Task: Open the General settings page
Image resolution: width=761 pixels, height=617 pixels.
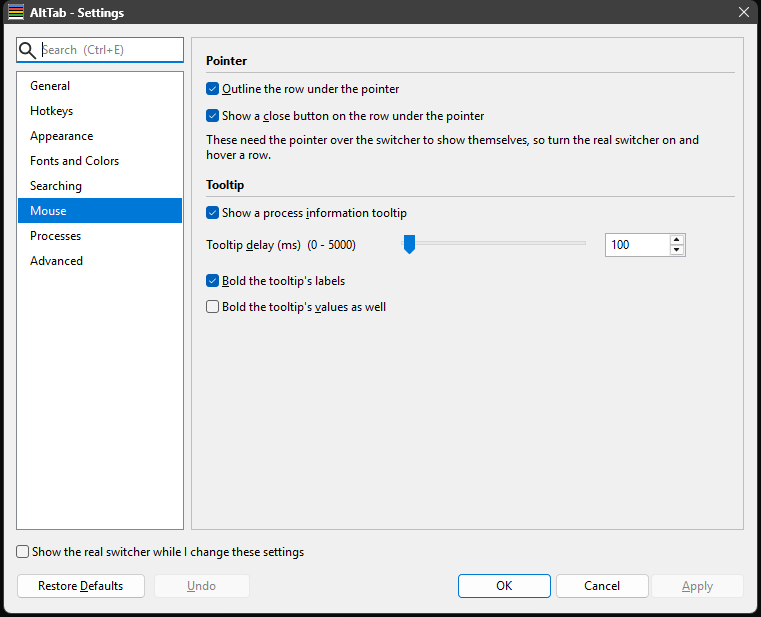Action: (100, 86)
